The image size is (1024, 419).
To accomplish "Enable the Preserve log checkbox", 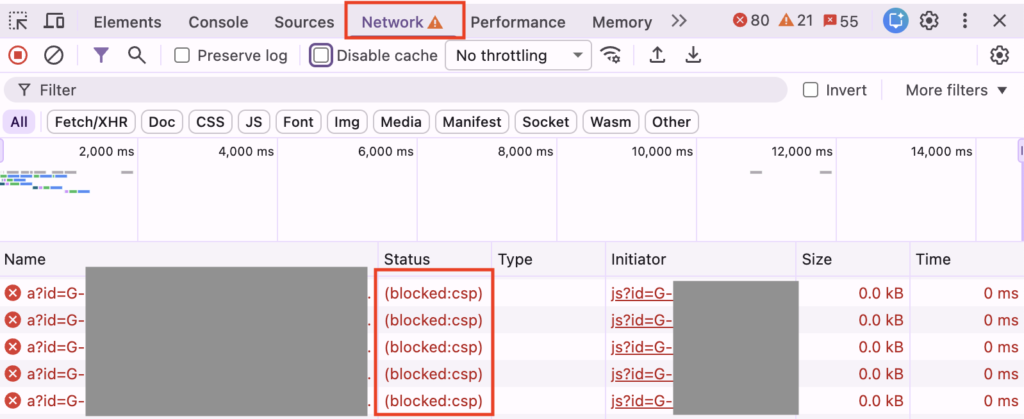I will pos(182,56).
